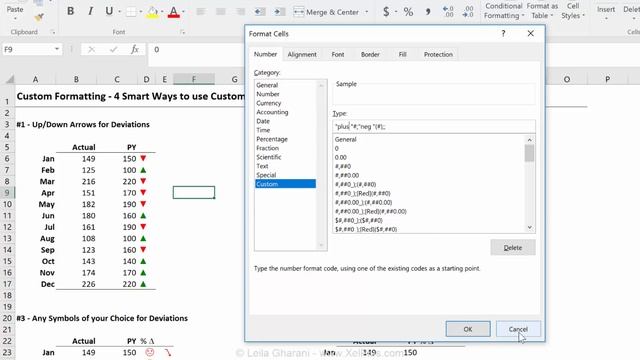Viewport: 640px width, 360px height.
Task: Switch to Border tab in Format Cells
Action: pyautogui.click(x=370, y=54)
